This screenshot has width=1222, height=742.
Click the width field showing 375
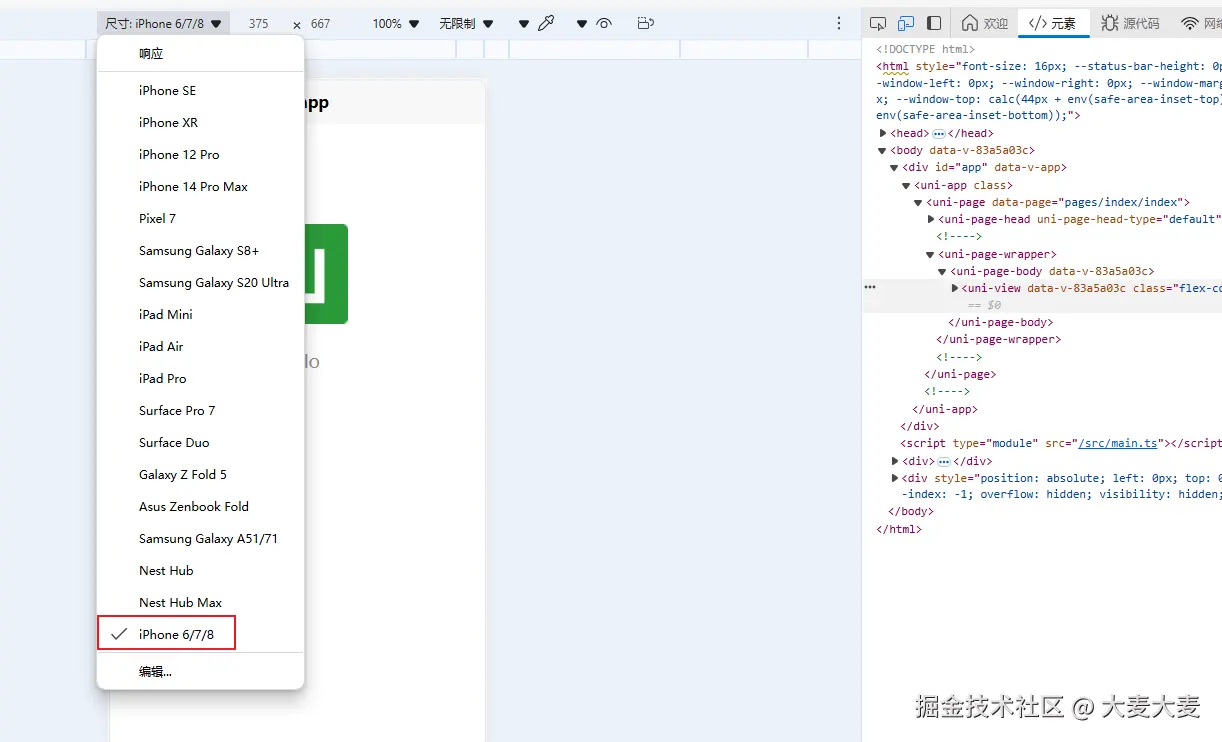click(x=259, y=23)
